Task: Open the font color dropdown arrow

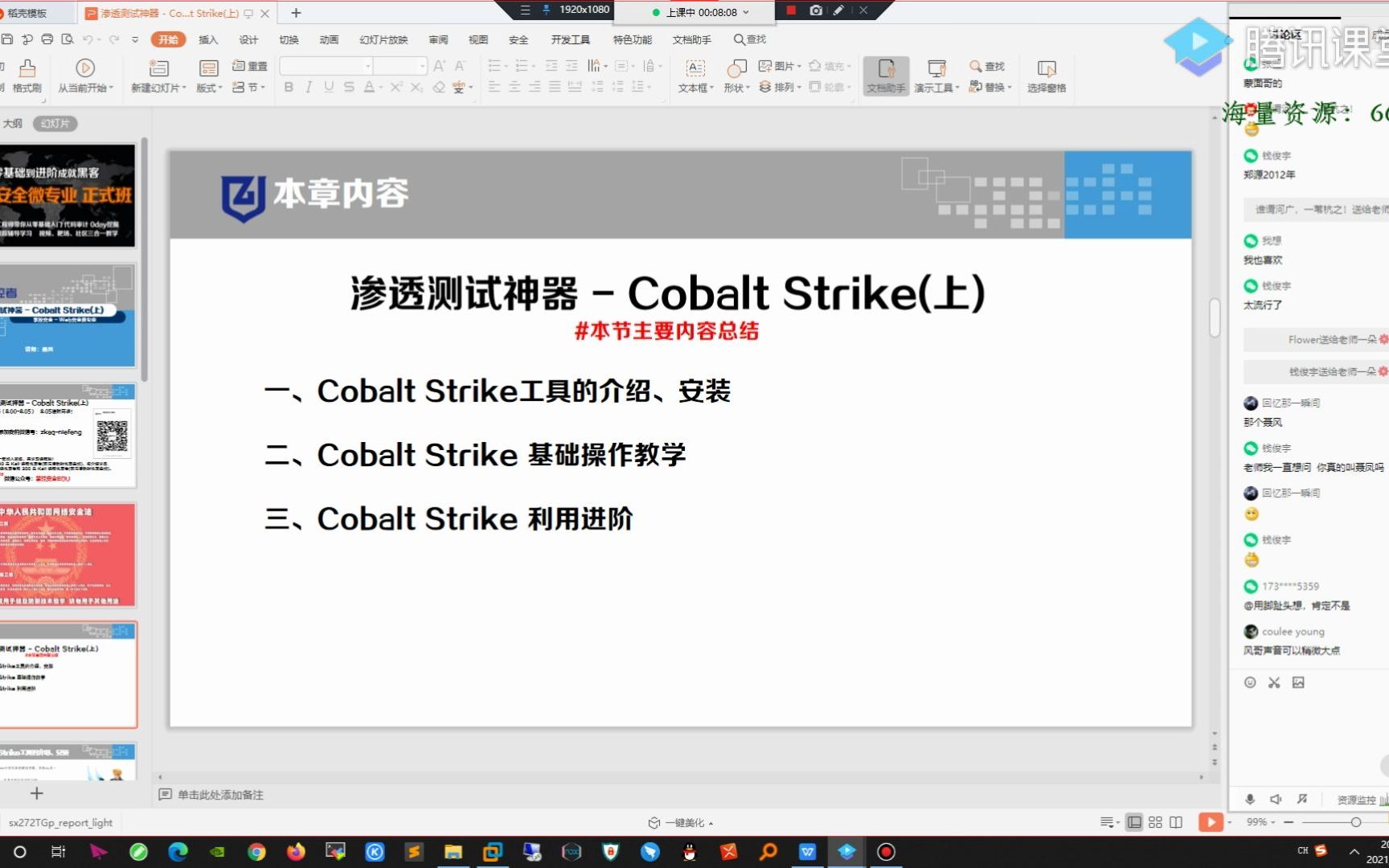Action: (x=379, y=88)
